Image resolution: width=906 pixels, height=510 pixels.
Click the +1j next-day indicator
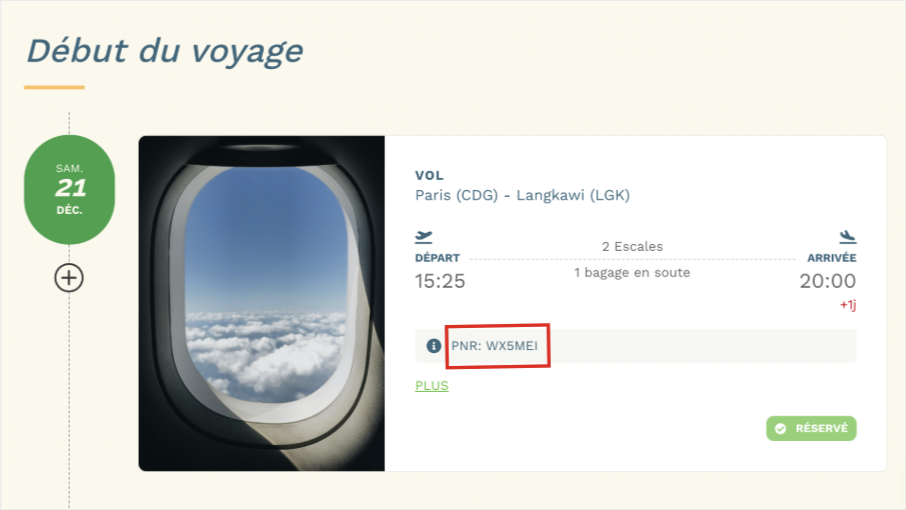(x=848, y=304)
